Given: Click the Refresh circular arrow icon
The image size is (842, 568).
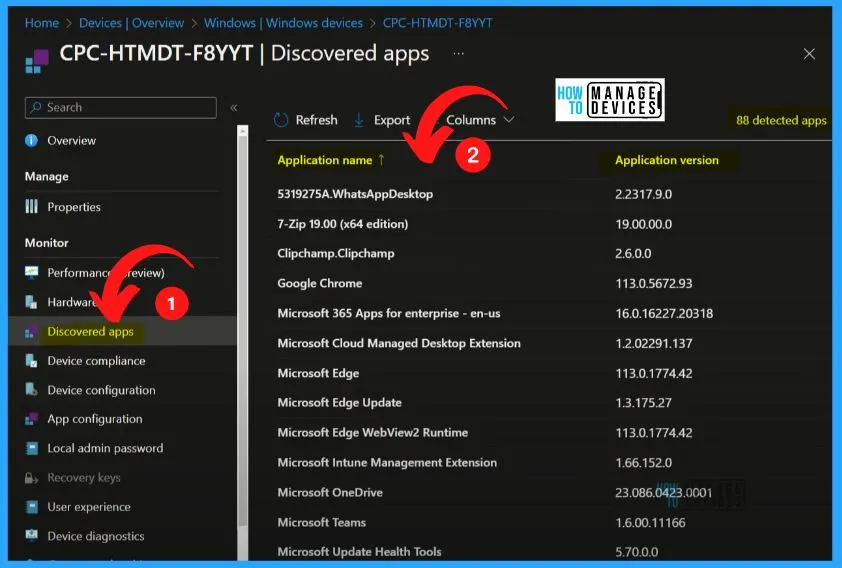Looking at the screenshot, I should point(281,120).
